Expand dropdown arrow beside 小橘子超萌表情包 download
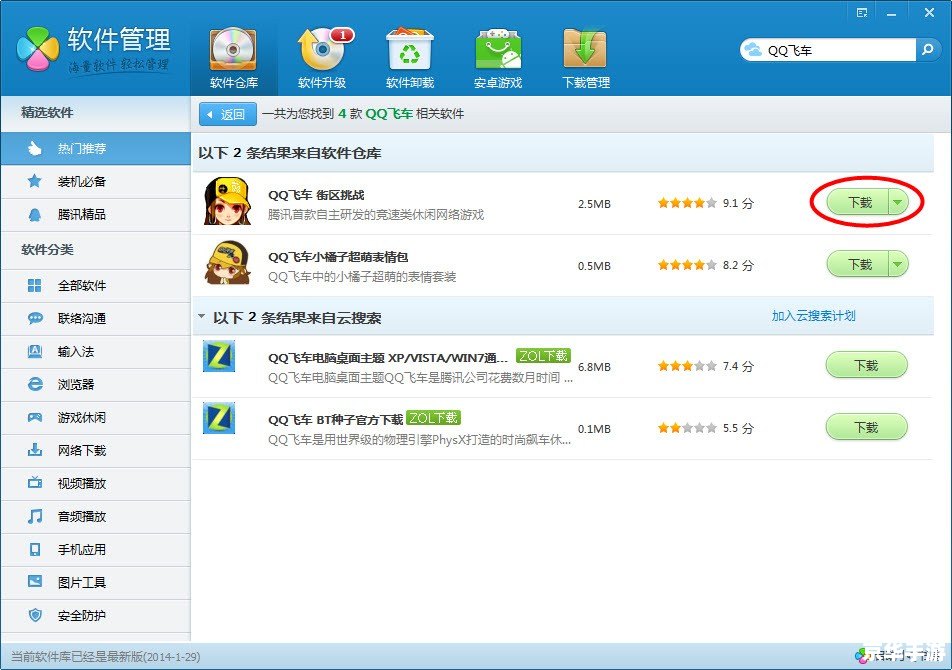 click(897, 264)
